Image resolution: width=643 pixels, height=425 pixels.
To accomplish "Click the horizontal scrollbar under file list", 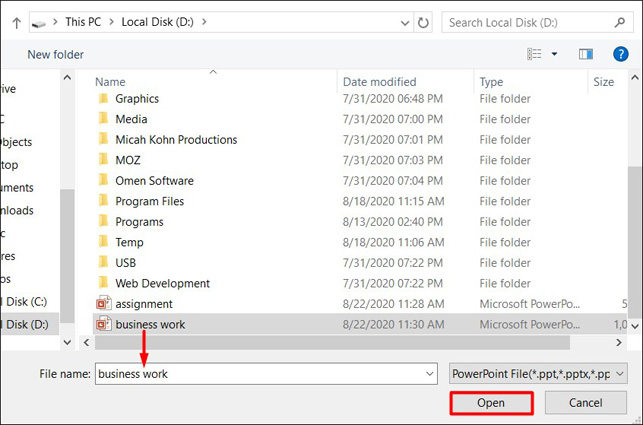I will pyautogui.click(x=330, y=342).
